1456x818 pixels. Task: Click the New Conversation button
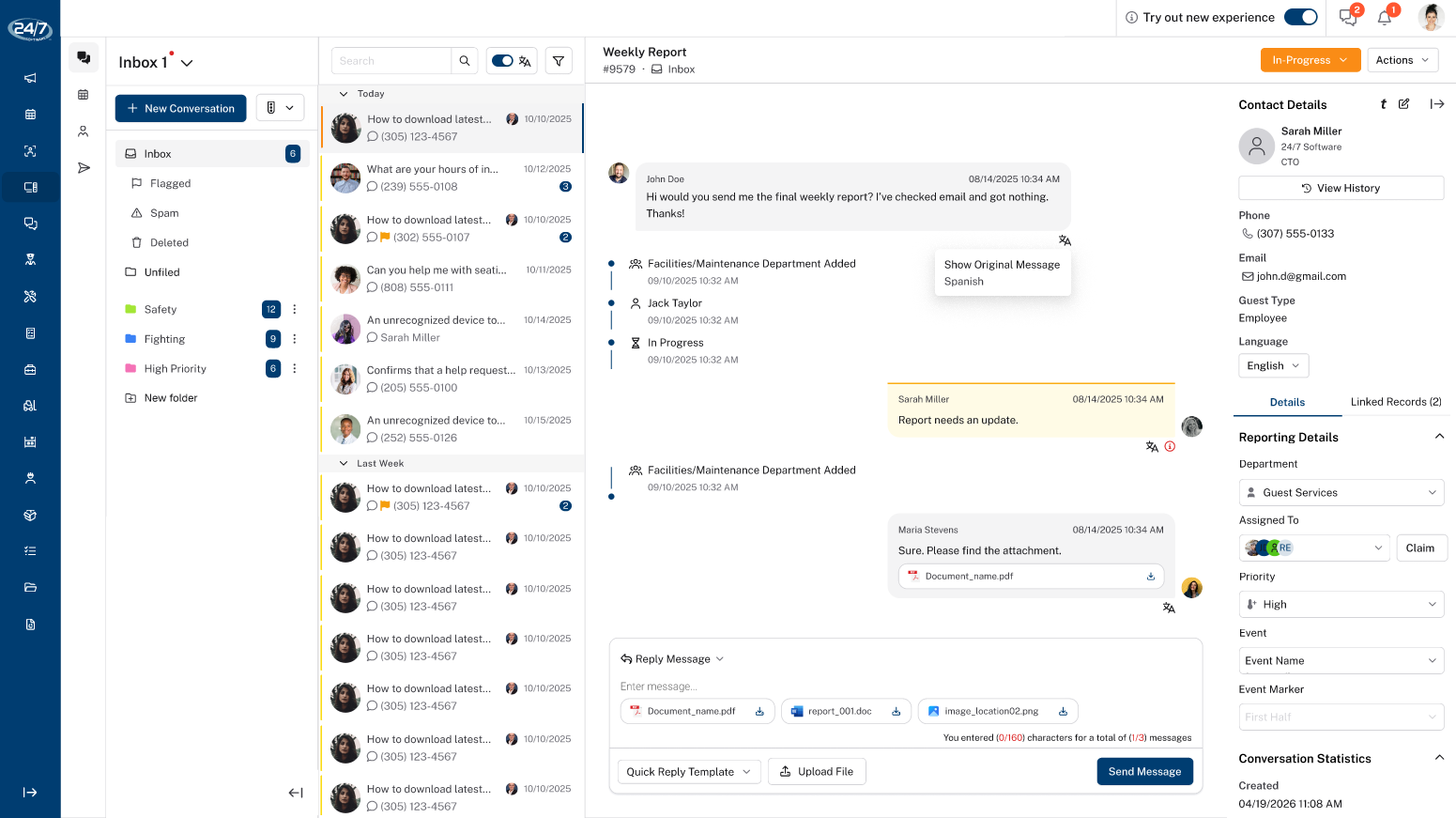(x=181, y=108)
